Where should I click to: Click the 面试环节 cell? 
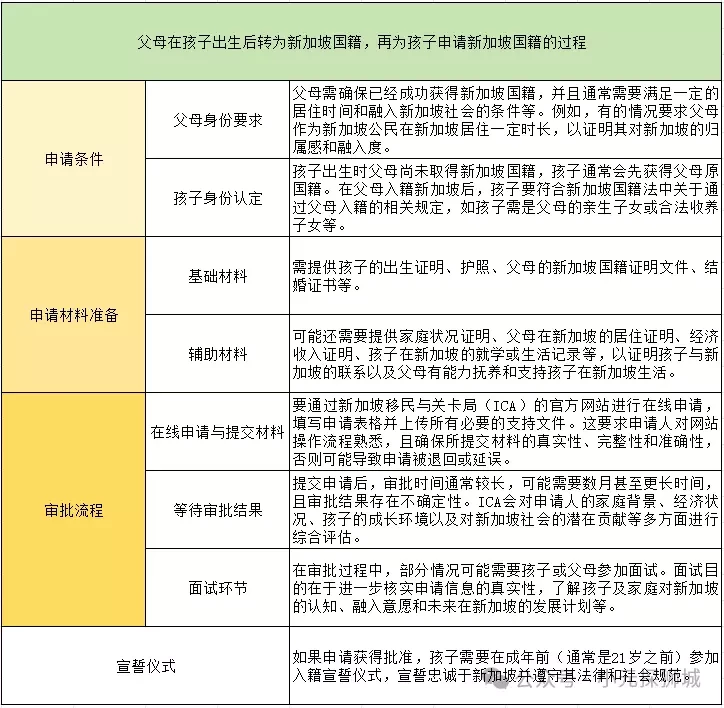217,588
